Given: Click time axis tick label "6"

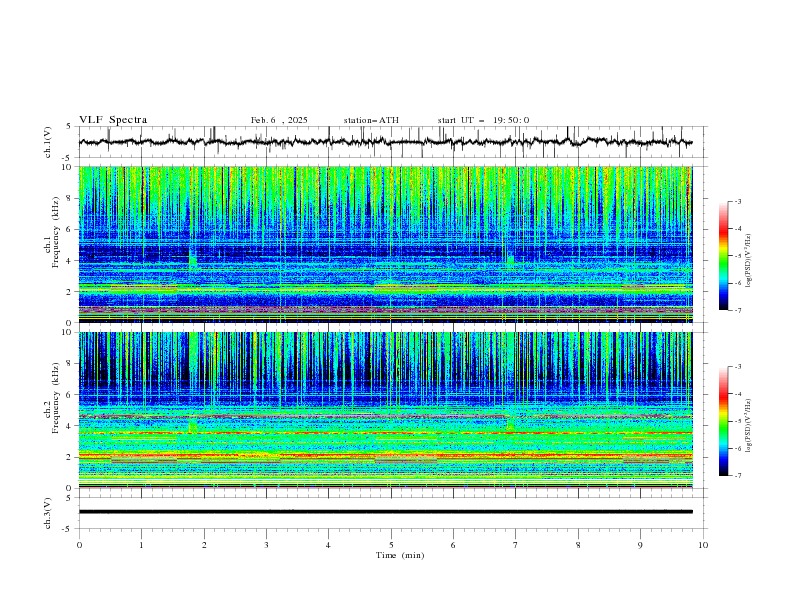Looking at the screenshot, I should pyautogui.click(x=453, y=545).
